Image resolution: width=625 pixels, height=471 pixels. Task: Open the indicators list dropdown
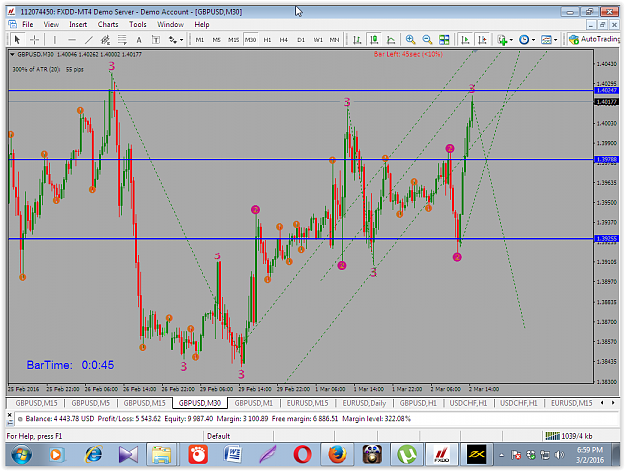coord(505,39)
